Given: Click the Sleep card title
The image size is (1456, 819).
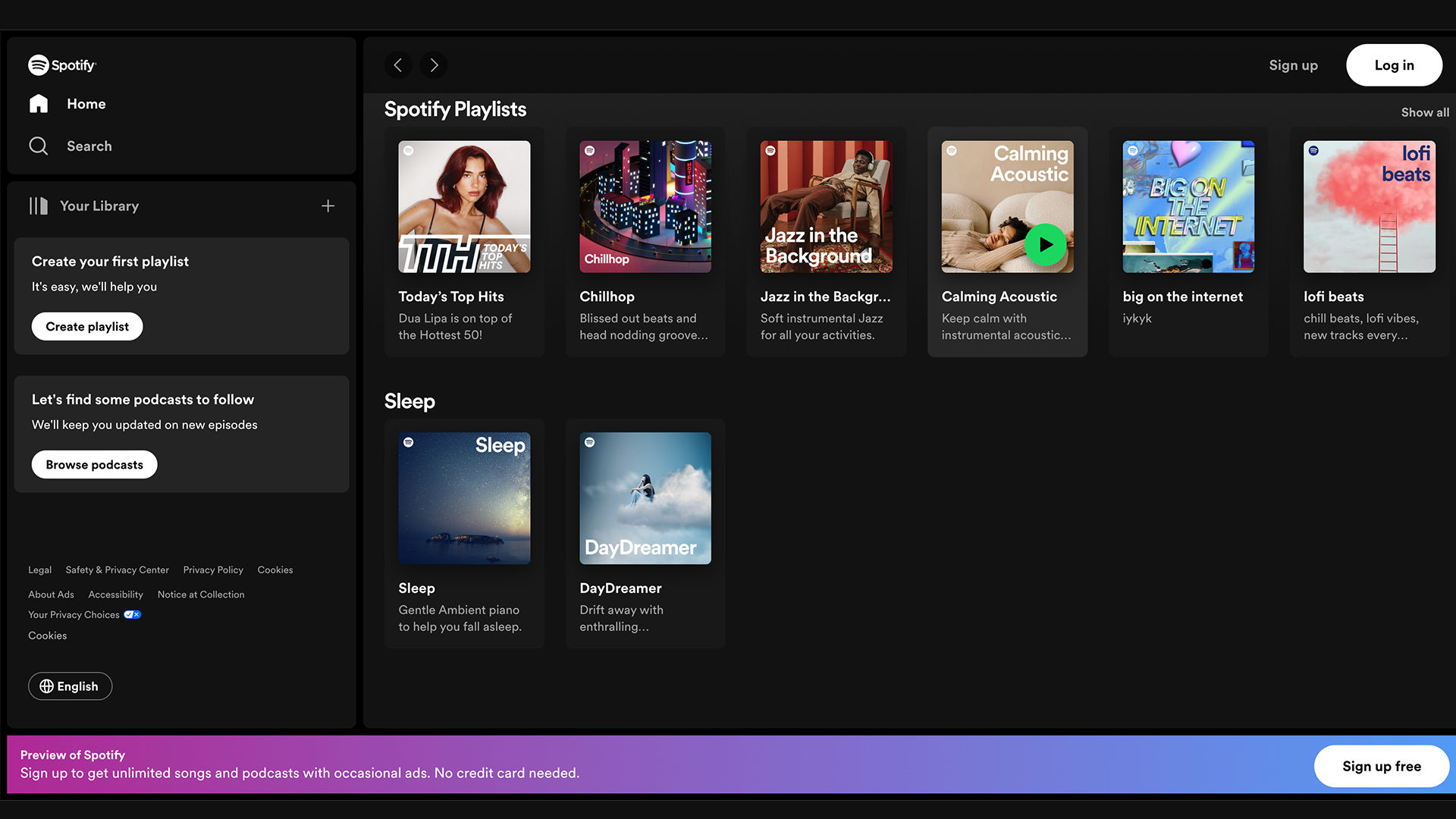Looking at the screenshot, I should coord(416,588).
